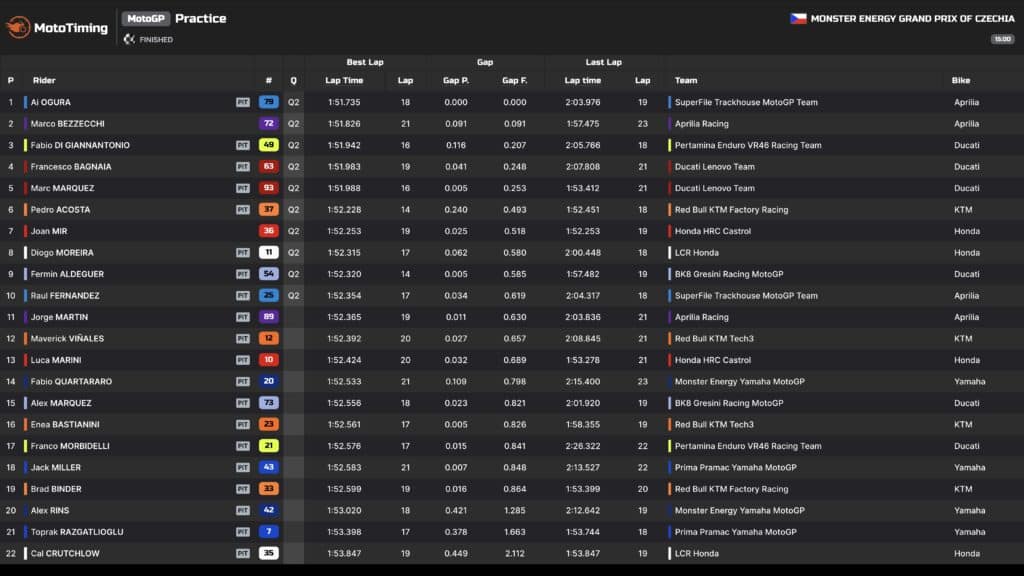Click number badge 37 for Pedro Acosta
This screenshot has height=576, width=1024.
pos(268,210)
